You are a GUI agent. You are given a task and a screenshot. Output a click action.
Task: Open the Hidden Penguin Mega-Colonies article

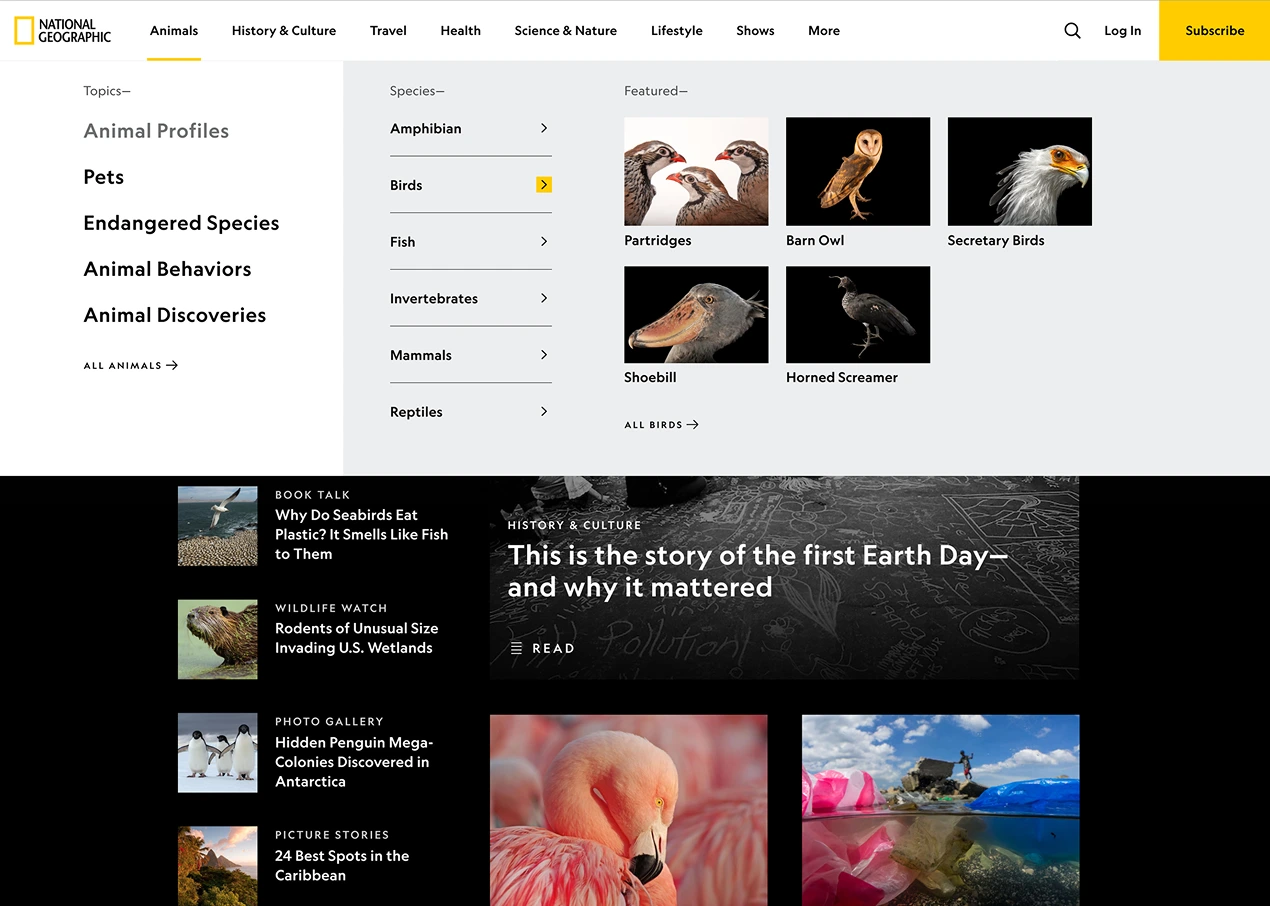[354, 762]
